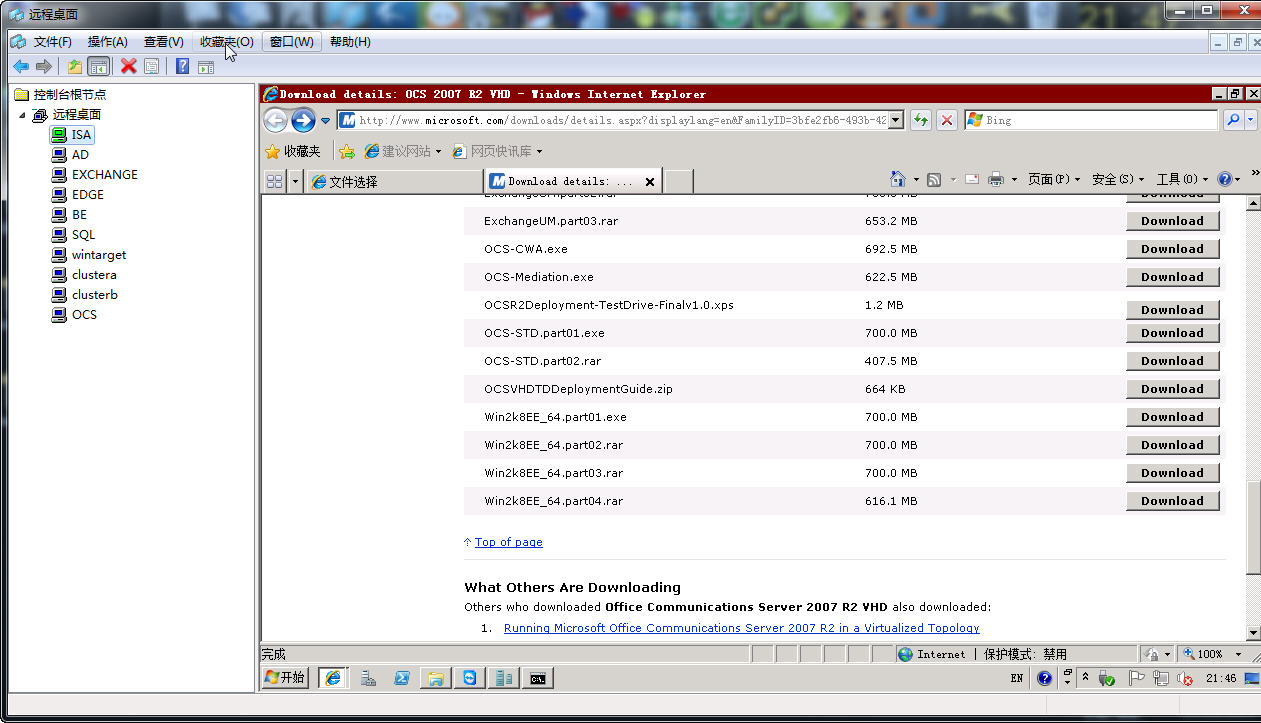
Task: Click the add to favorites bar icon
Action: (347, 151)
